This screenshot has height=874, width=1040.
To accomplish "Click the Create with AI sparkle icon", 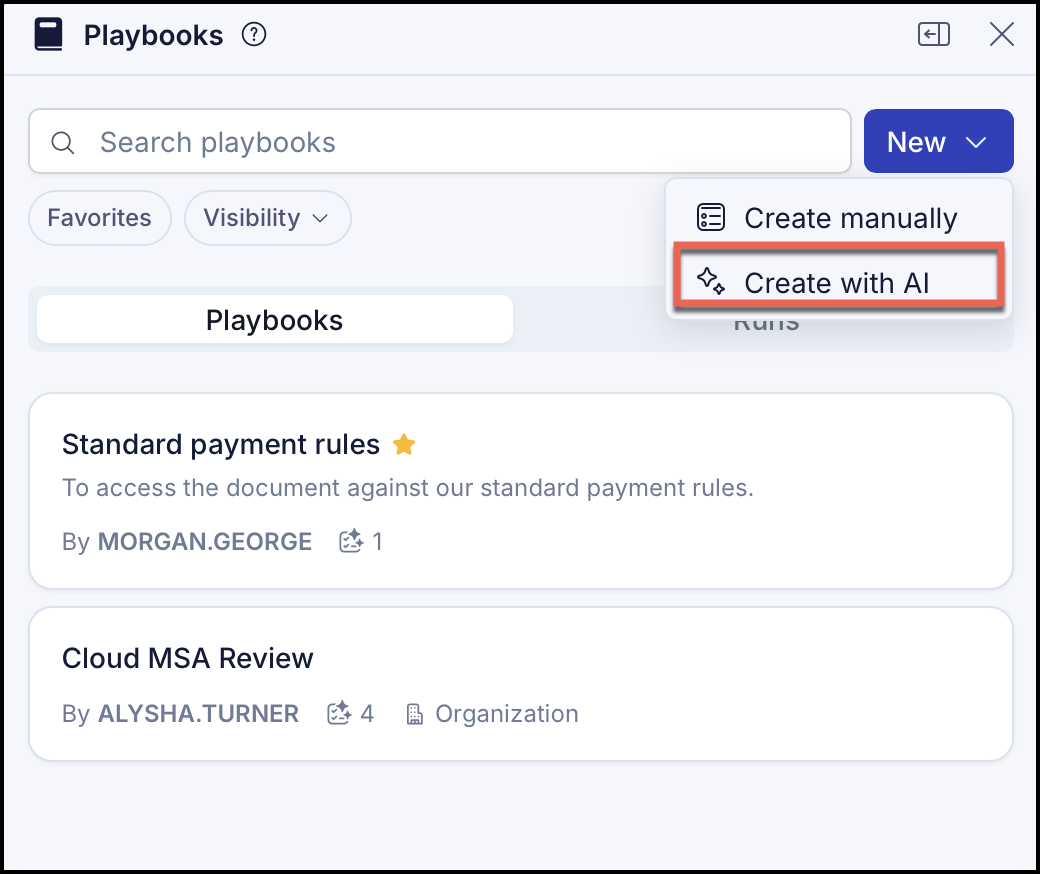I will [x=710, y=281].
